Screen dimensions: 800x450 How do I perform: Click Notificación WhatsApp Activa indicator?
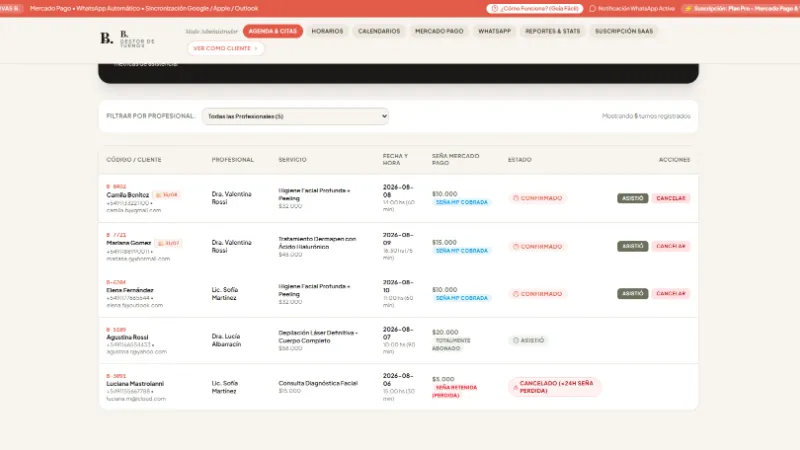click(x=632, y=9)
